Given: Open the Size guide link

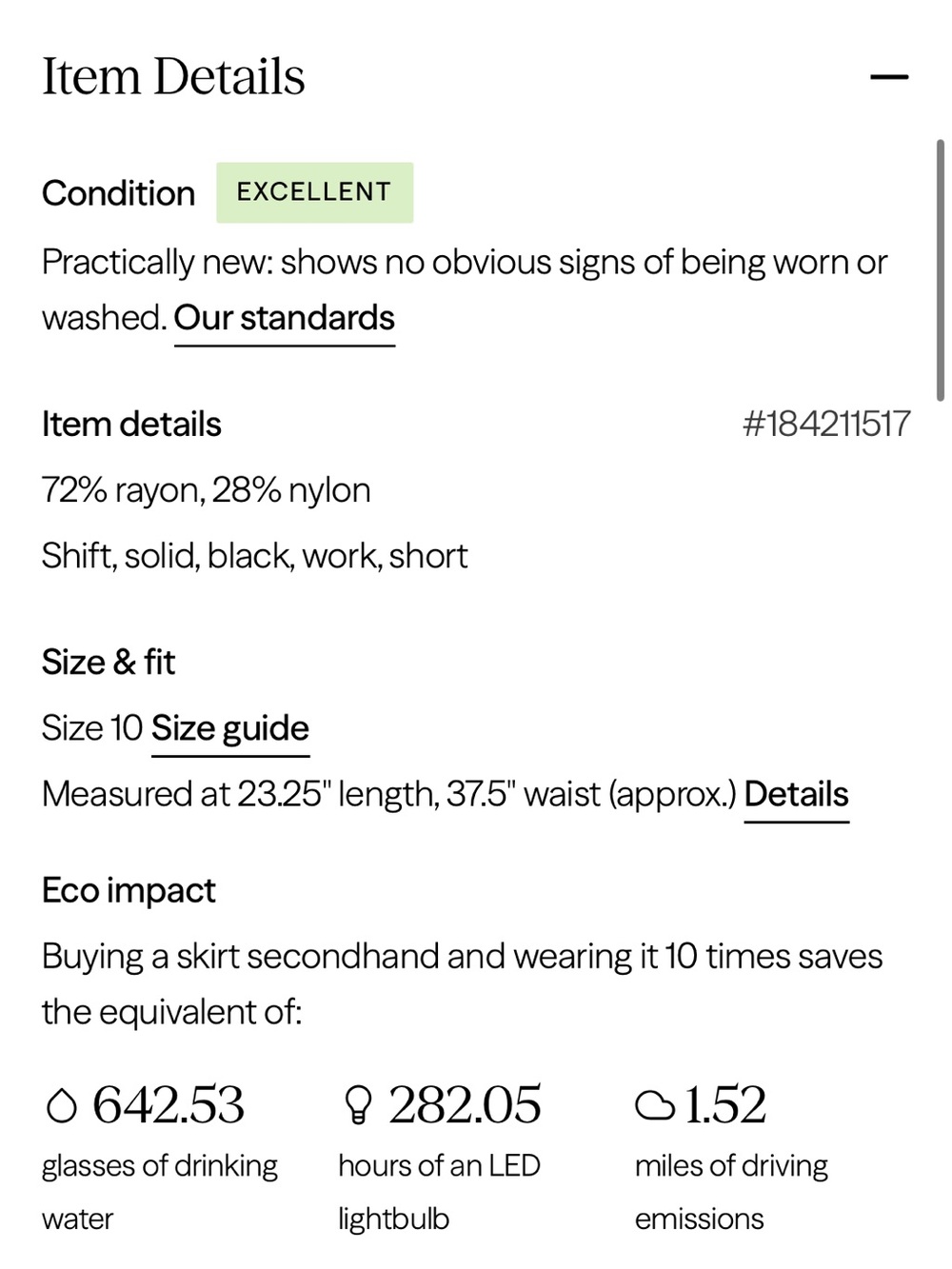Looking at the screenshot, I should (x=230, y=728).
